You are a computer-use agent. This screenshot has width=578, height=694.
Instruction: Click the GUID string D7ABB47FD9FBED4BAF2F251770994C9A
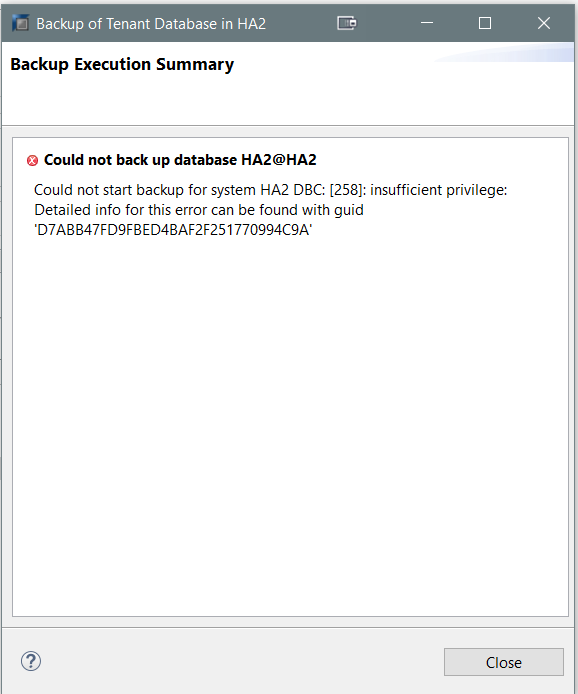point(173,230)
